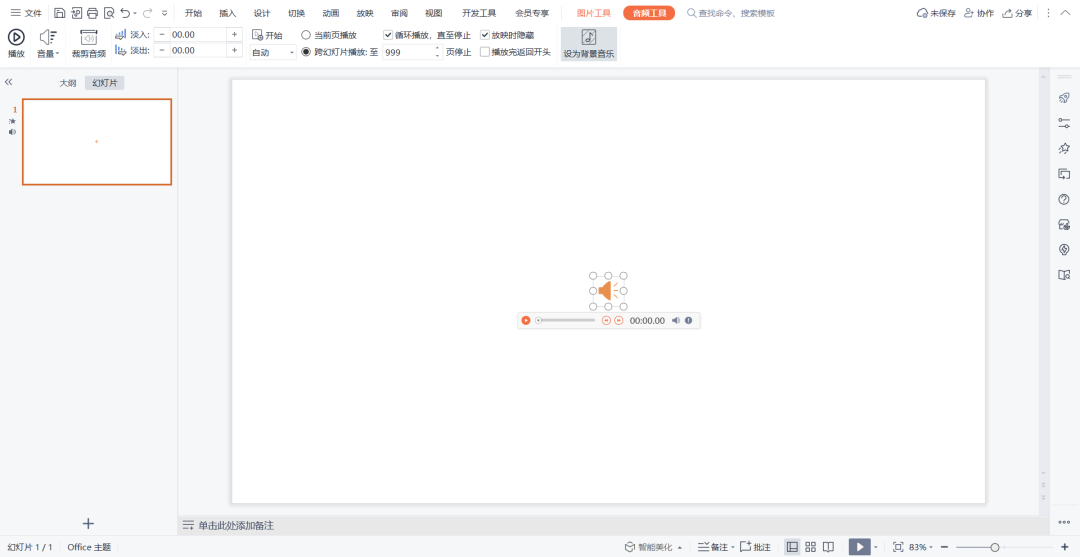Open the star animation icon in sidebar

coord(1064,148)
